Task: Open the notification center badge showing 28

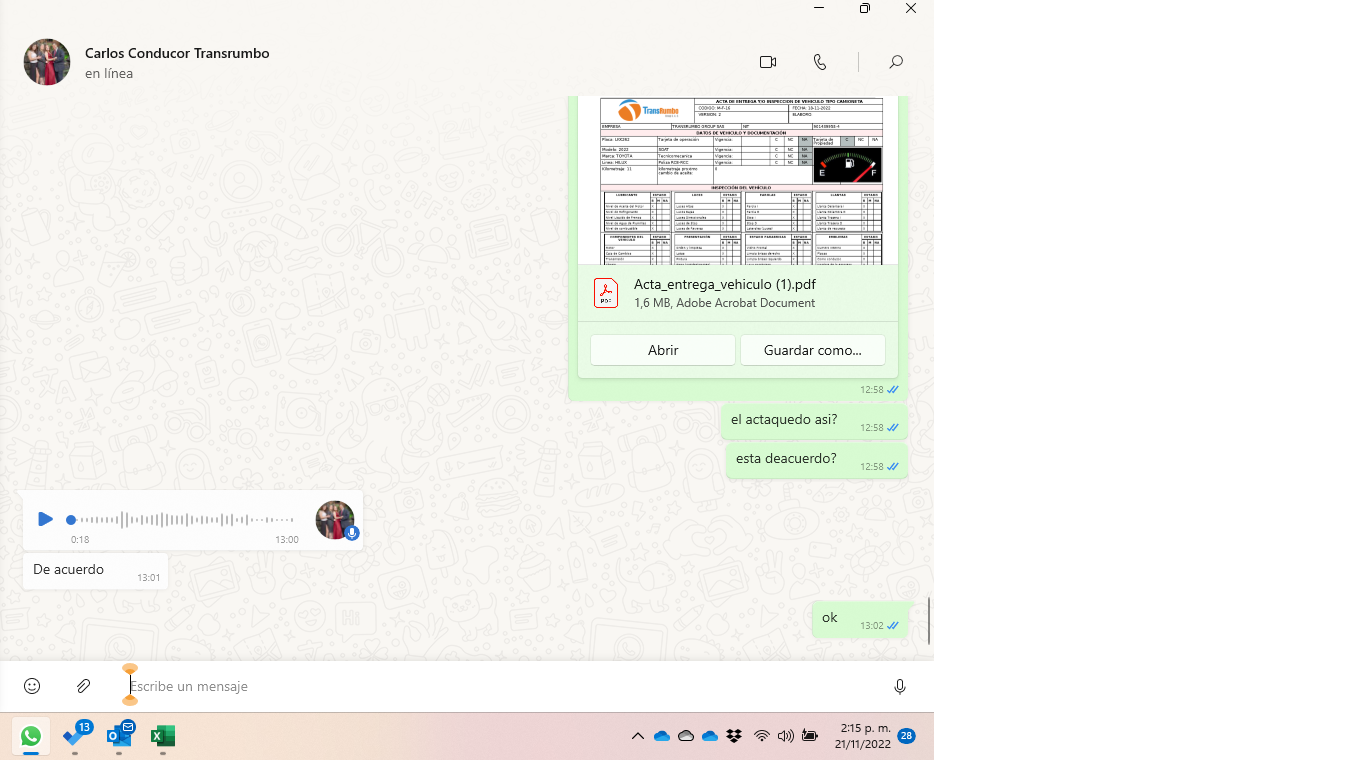Action: 906,736
